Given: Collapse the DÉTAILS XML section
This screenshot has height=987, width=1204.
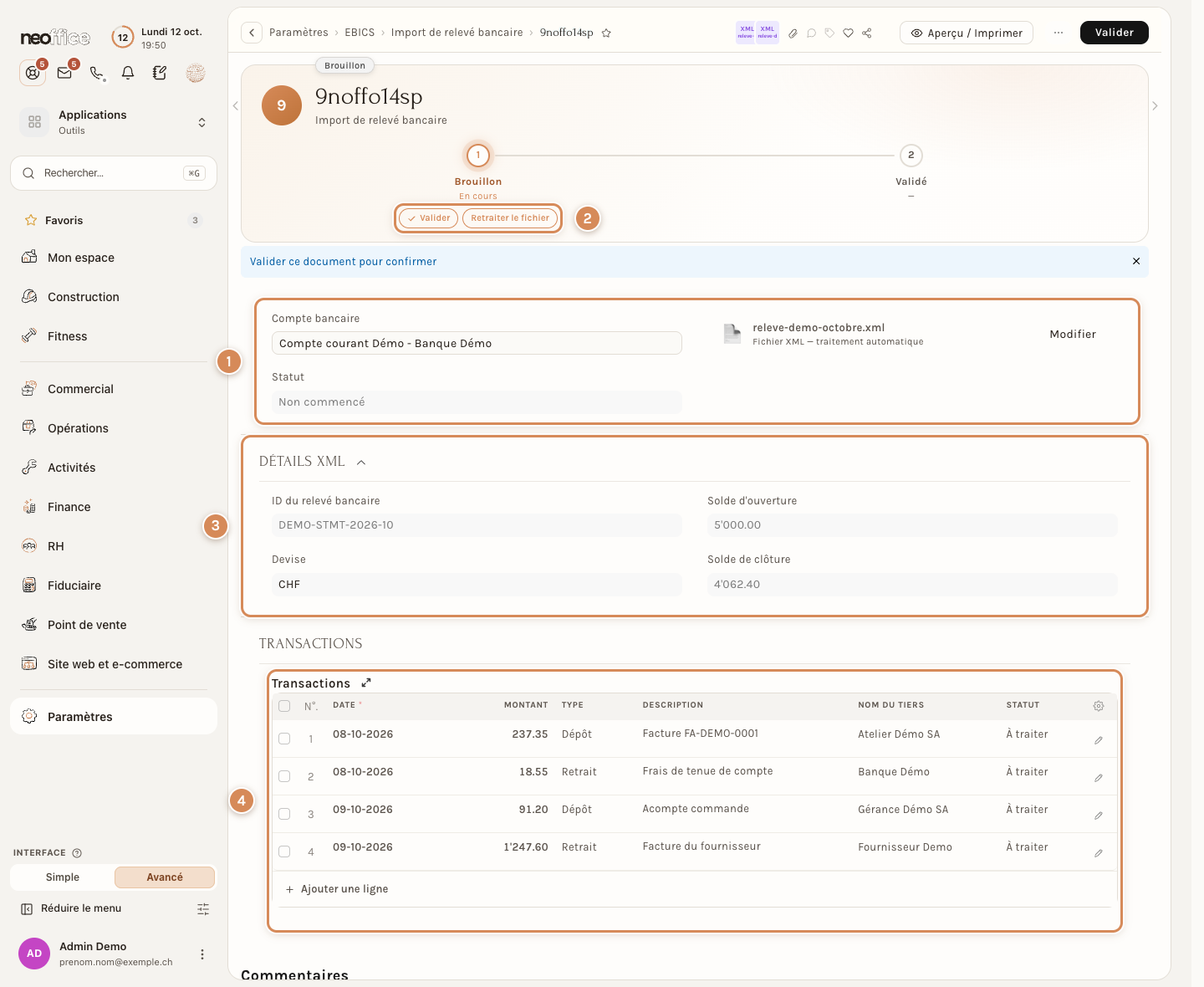Looking at the screenshot, I should pyautogui.click(x=361, y=462).
